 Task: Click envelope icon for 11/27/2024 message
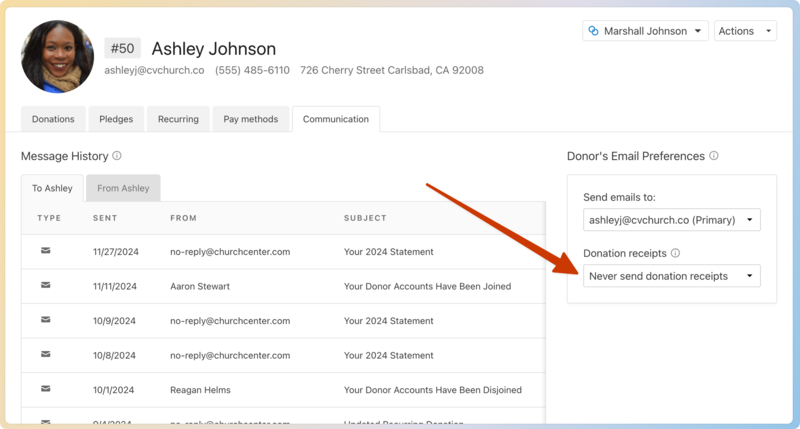click(x=45, y=252)
